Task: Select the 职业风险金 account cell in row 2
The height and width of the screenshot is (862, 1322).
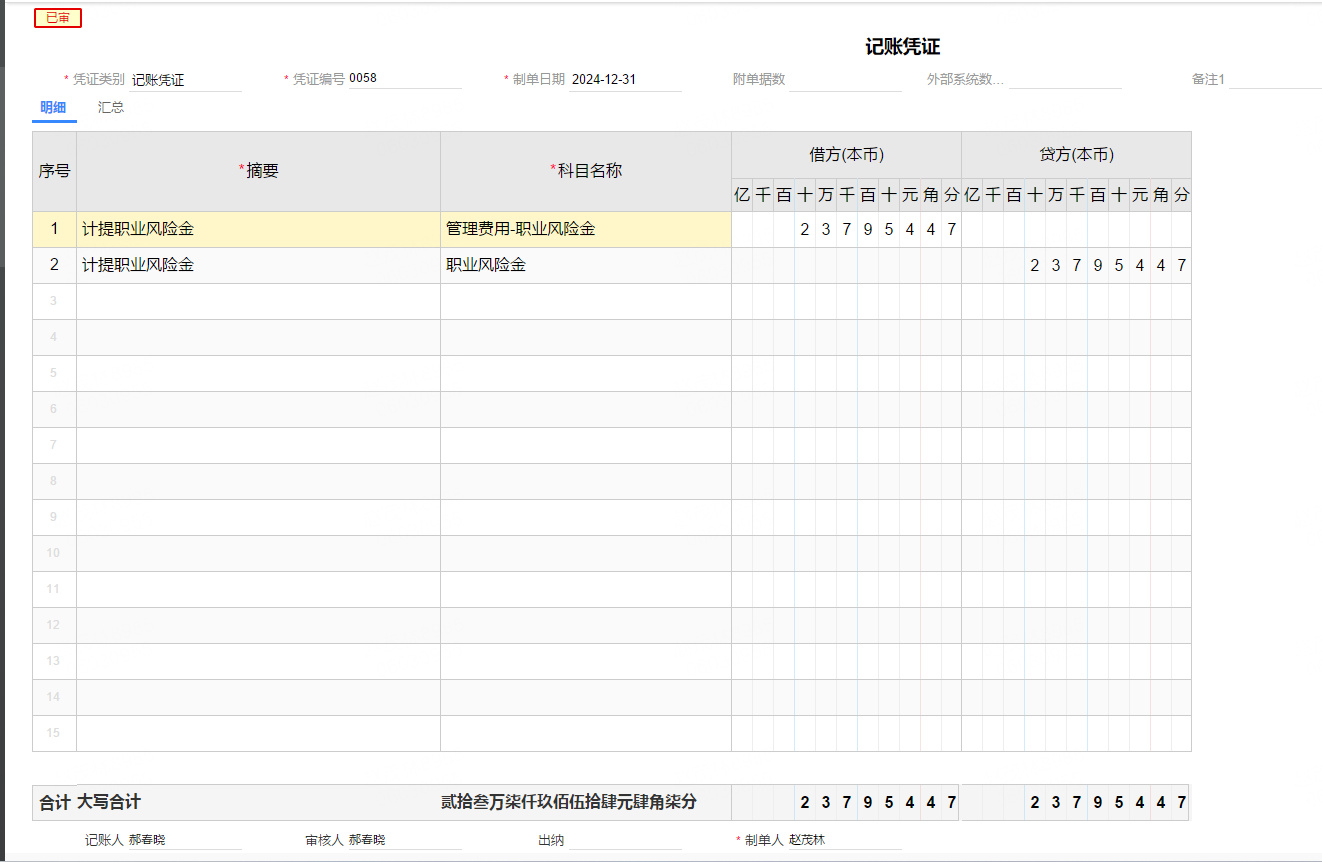Action: pyautogui.click(x=585, y=266)
